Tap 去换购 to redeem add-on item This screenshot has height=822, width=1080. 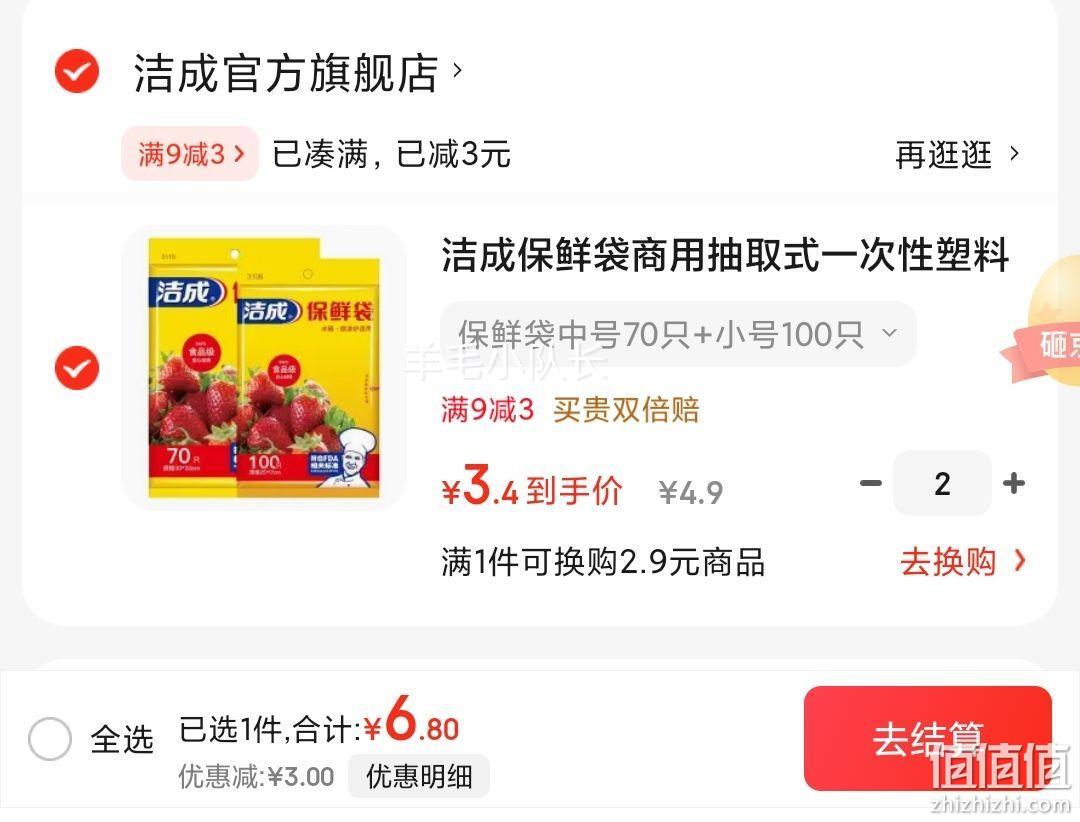click(948, 562)
